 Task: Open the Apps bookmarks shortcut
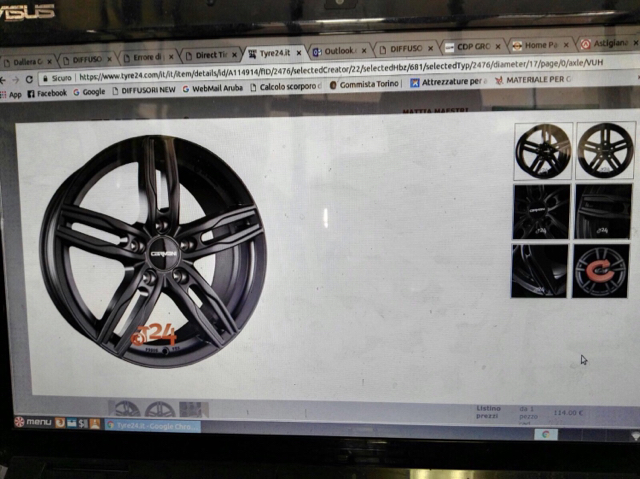tap(11, 95)
